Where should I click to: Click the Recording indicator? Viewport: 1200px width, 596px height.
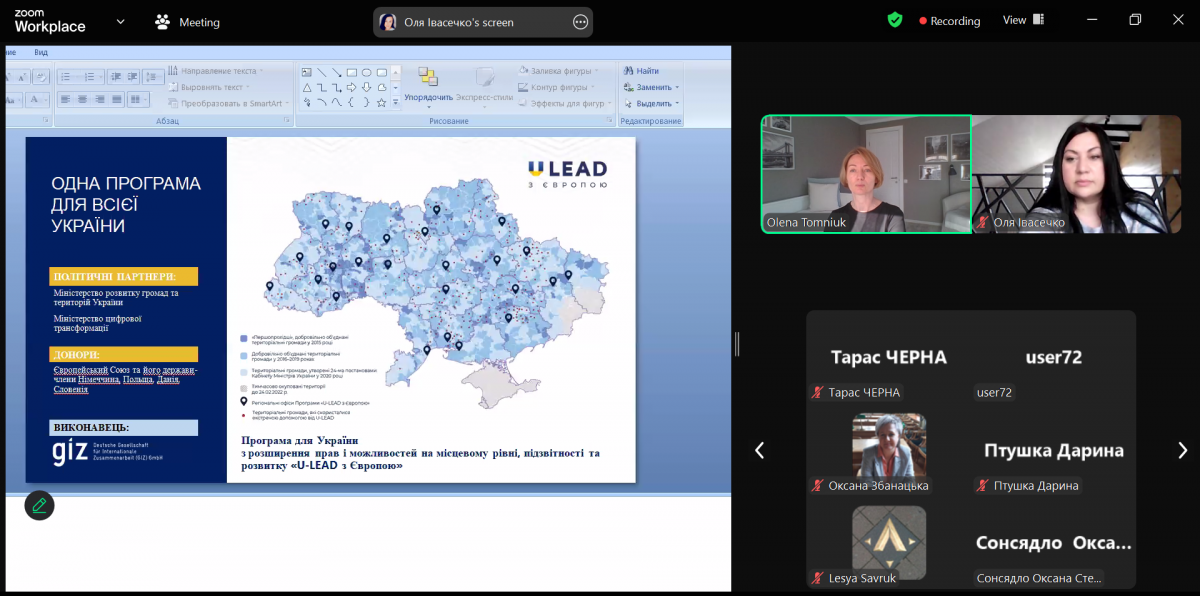949,21
